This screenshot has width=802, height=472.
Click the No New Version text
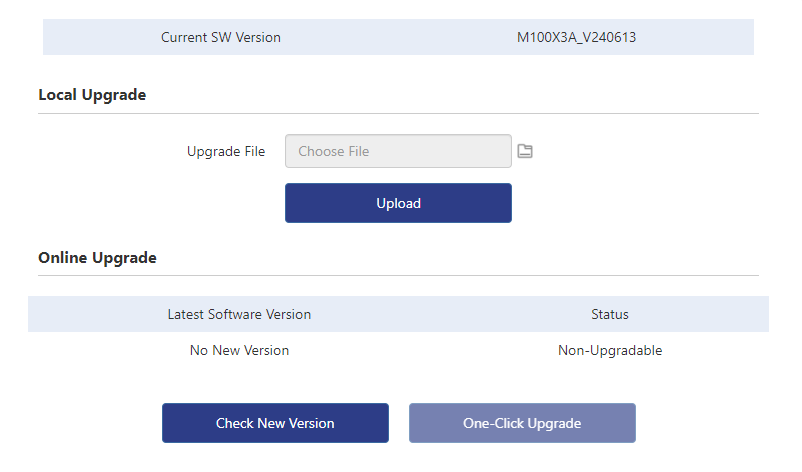tap(239, 350)
